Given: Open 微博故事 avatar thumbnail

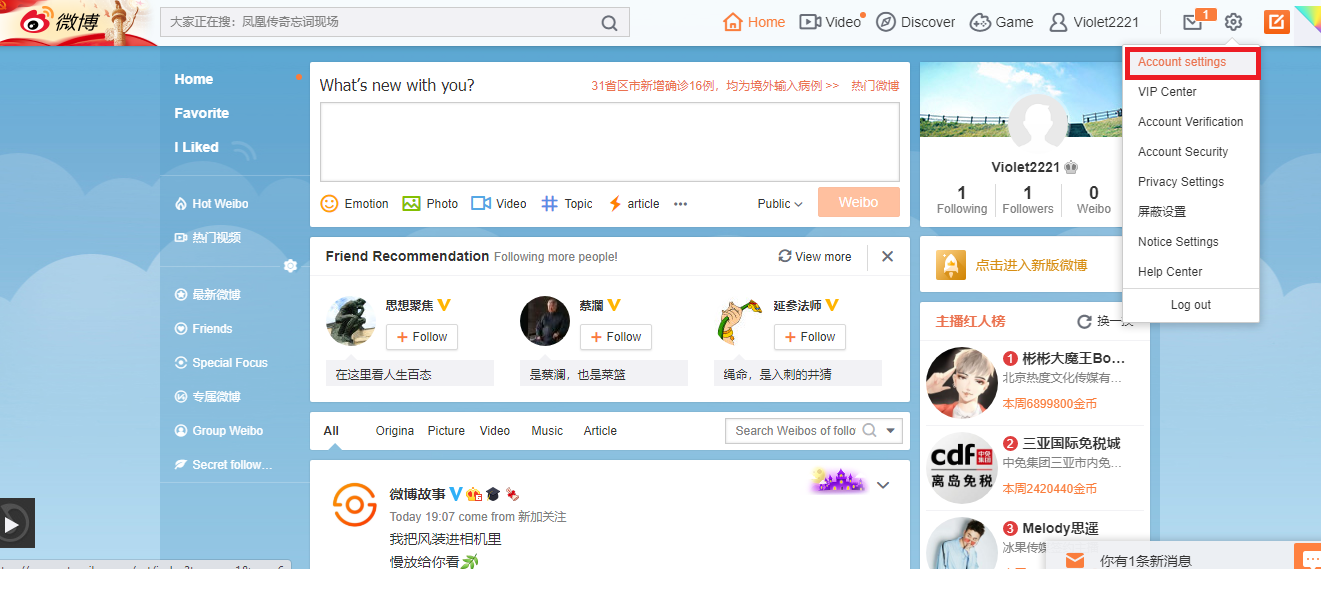Looking at the screenshot, I should pos(355,504).
